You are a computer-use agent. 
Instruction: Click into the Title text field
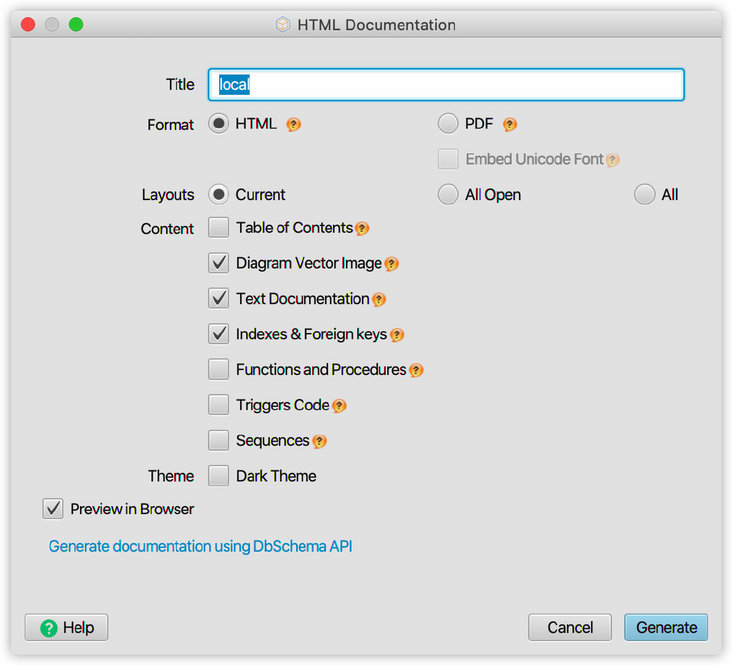[x=446, y=85]
